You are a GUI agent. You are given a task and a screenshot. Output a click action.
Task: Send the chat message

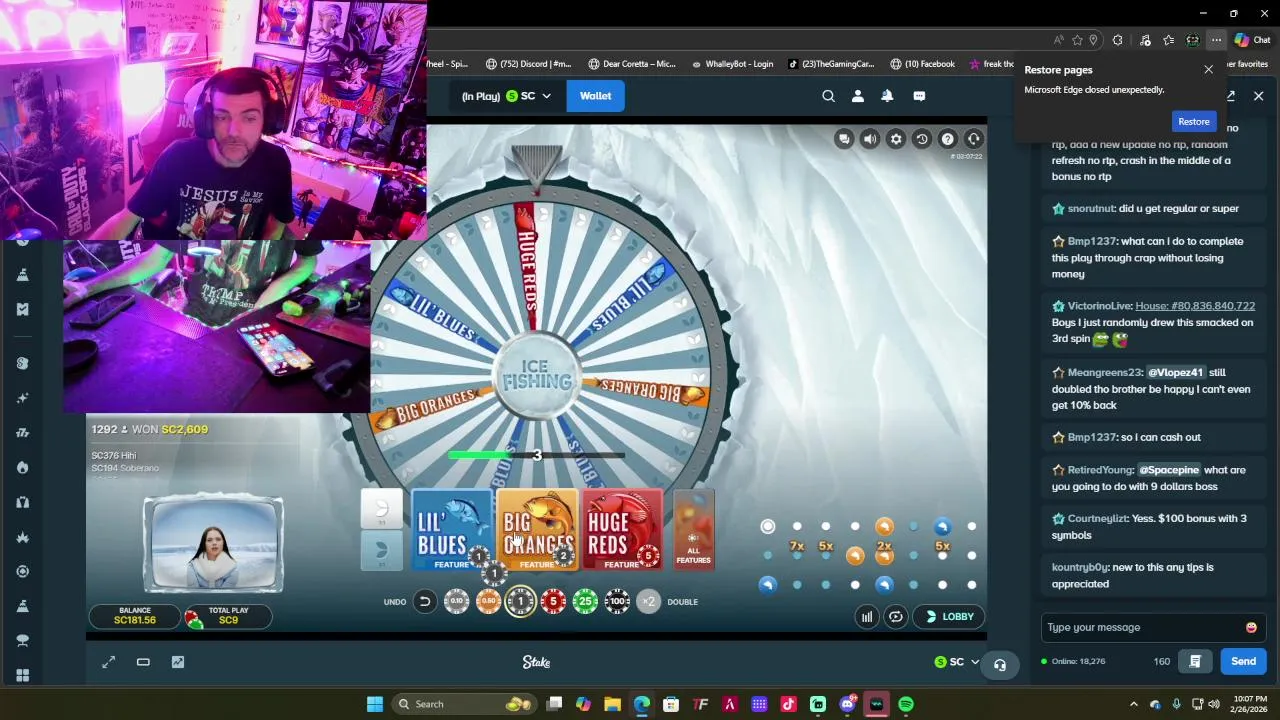pyautogui.click(x=1243, y=661)
